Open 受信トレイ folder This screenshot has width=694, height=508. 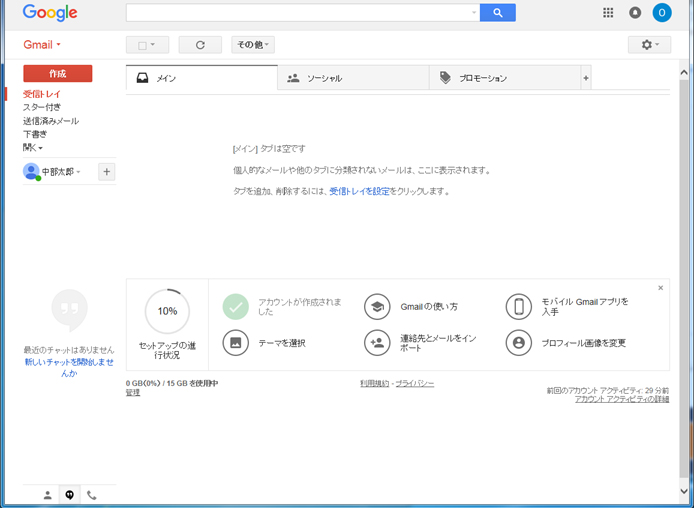pos(42,94)
